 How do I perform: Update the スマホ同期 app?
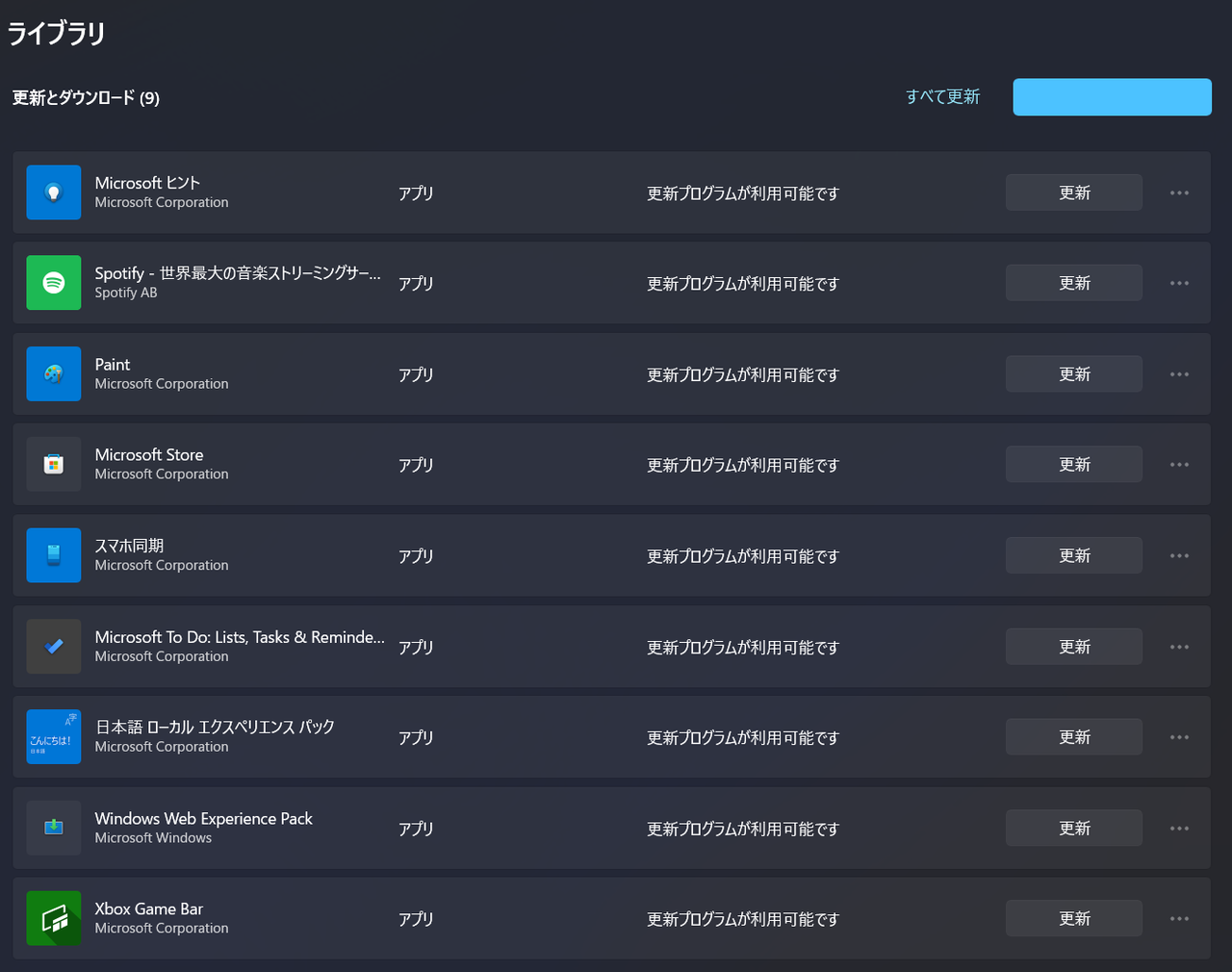point(1074,555)
